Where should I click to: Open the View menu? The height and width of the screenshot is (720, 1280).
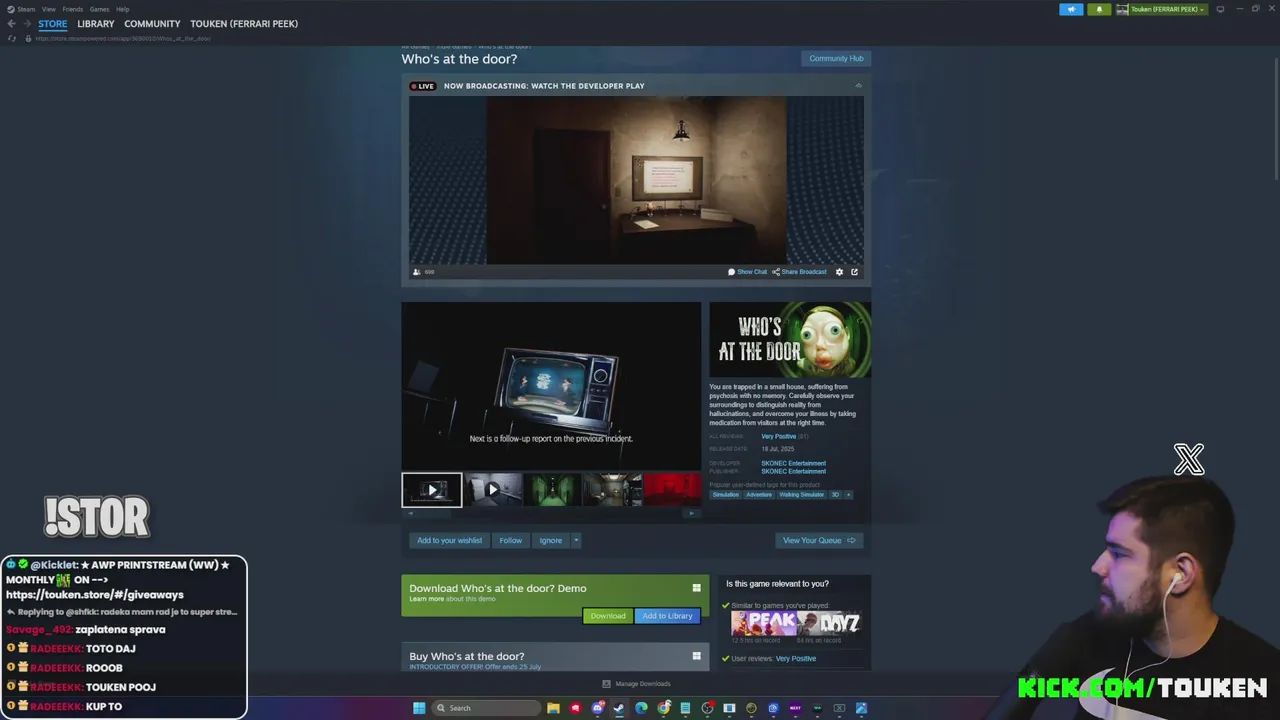click(x=48, y=9)
